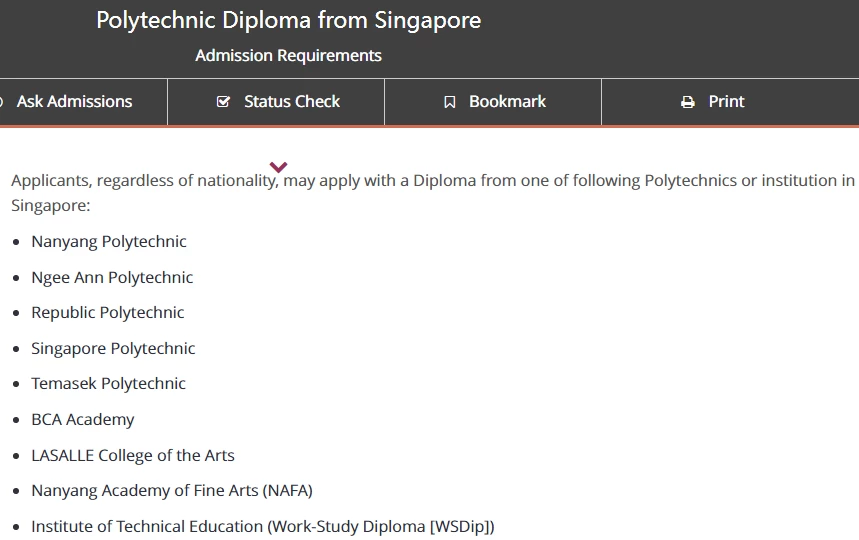Click the Admission Requirements subtitle

289,55
